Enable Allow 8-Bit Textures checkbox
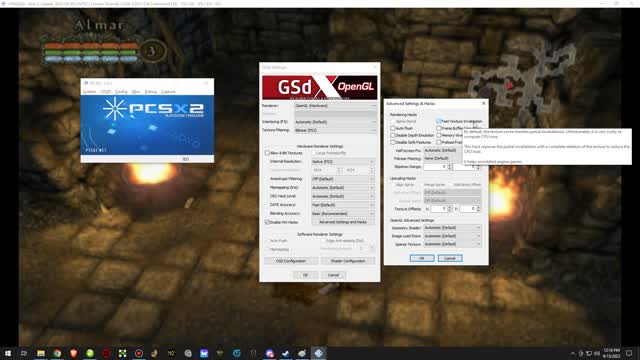The height and width of the screenshot is (360, 640). click(267, 153)
